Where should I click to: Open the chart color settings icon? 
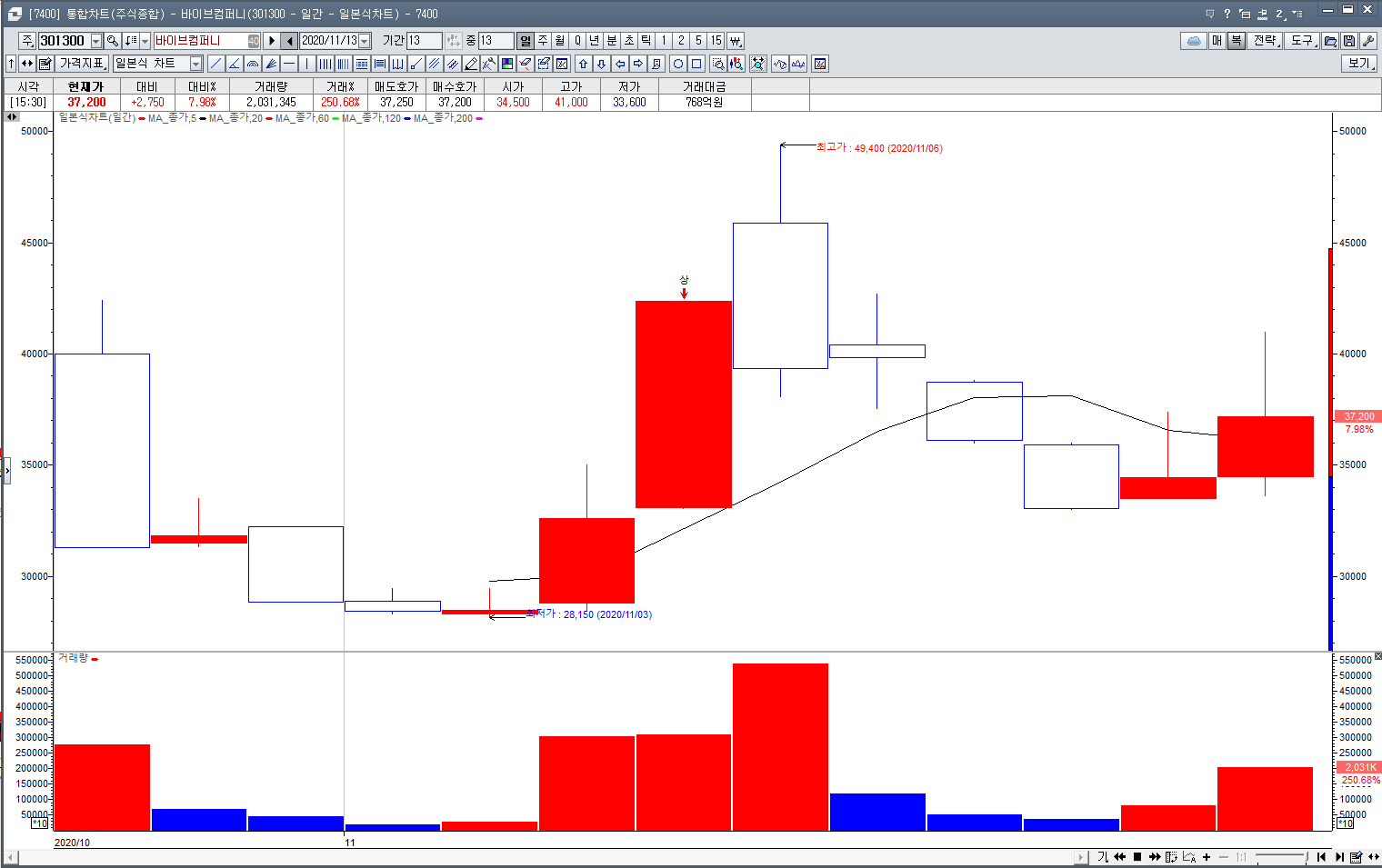[x=506, y=64]
